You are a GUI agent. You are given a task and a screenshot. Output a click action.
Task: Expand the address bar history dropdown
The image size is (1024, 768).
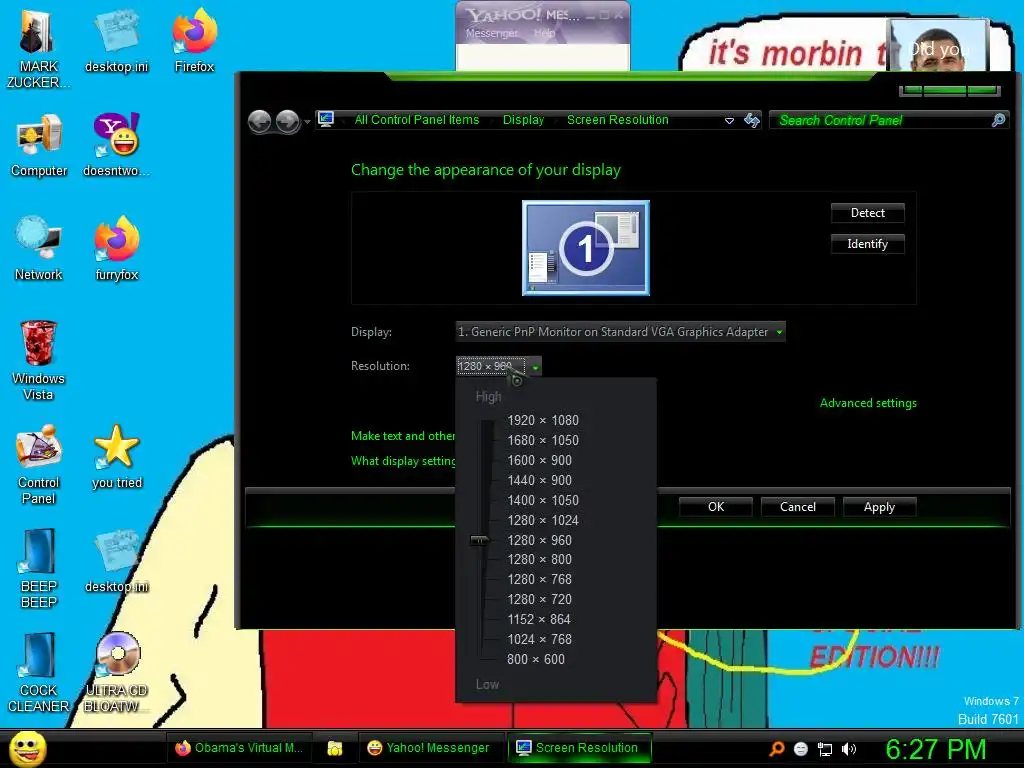point(729,121)
